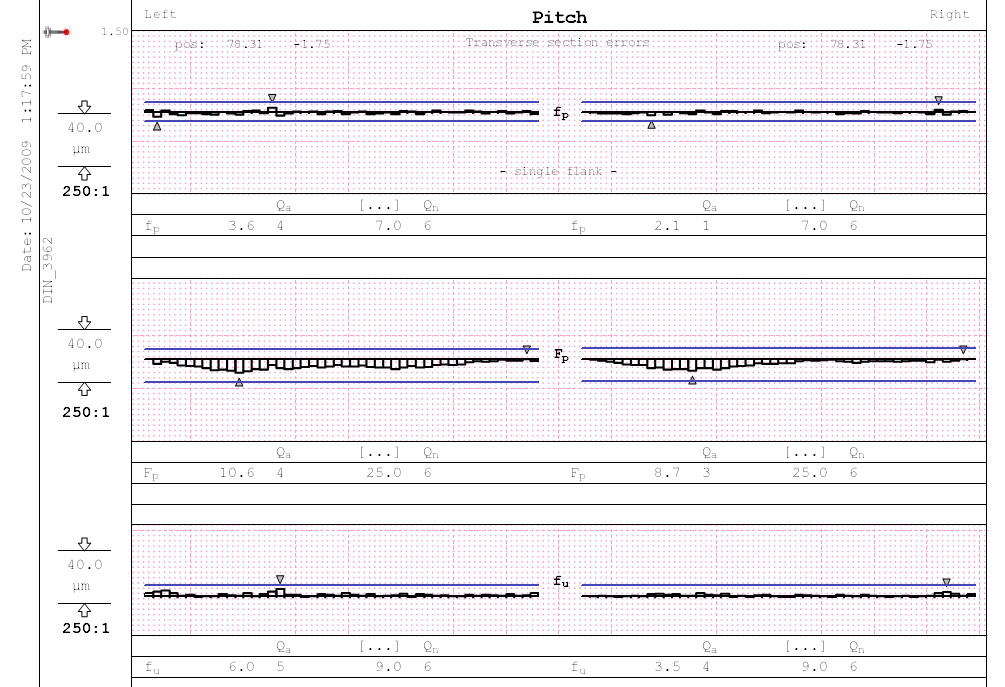Click the center fu label in bottom chart
Image resolution: width=1005 pixels, height=687 pixels.
(561, 581)
